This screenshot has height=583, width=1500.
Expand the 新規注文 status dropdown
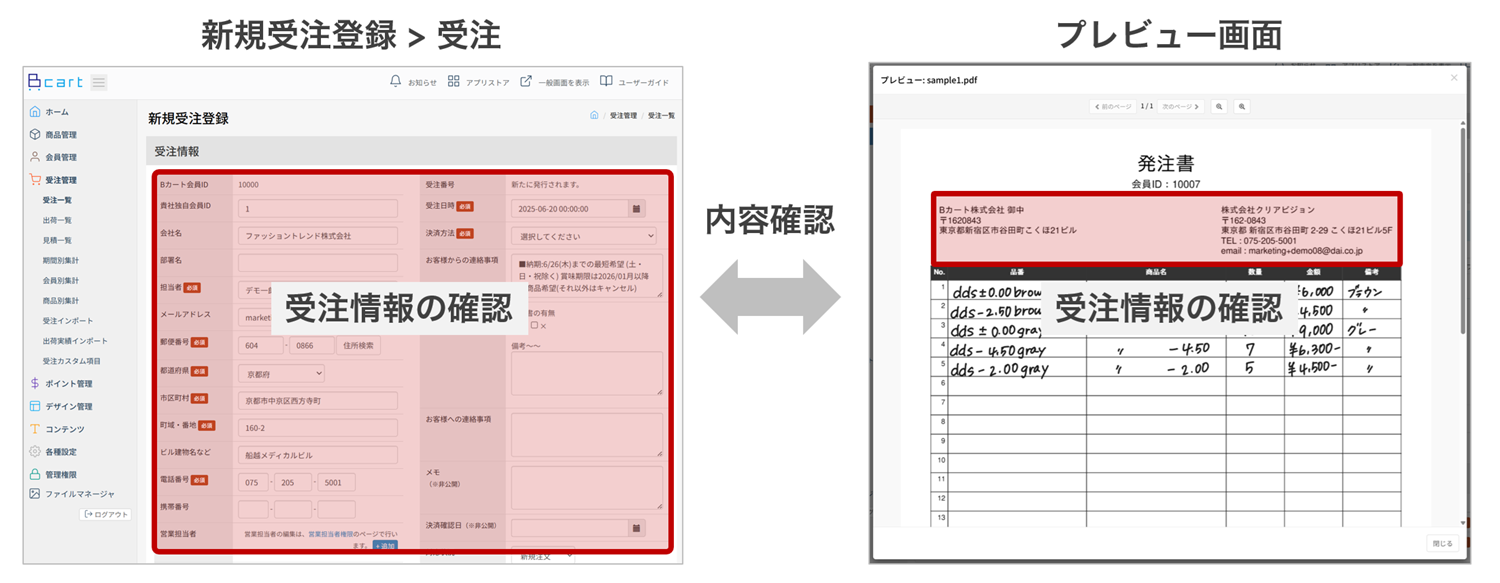pyautogui.click(x=543, y=555)
